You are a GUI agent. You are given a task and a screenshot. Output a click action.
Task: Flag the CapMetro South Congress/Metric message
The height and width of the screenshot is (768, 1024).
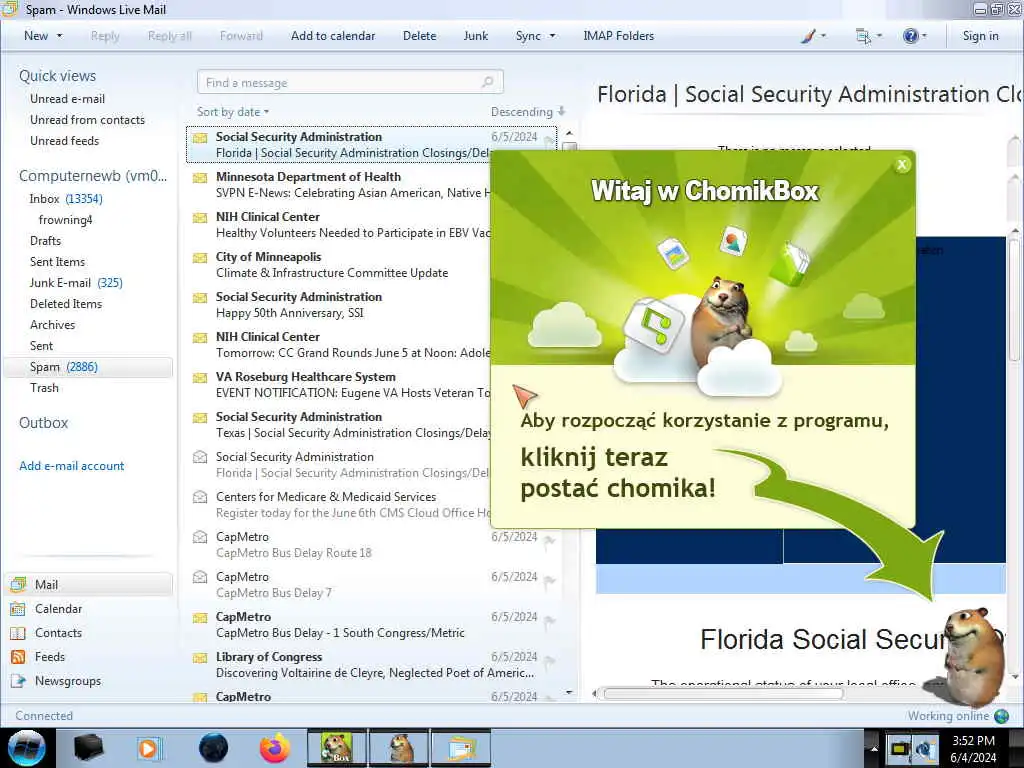[x=550, y=620]
